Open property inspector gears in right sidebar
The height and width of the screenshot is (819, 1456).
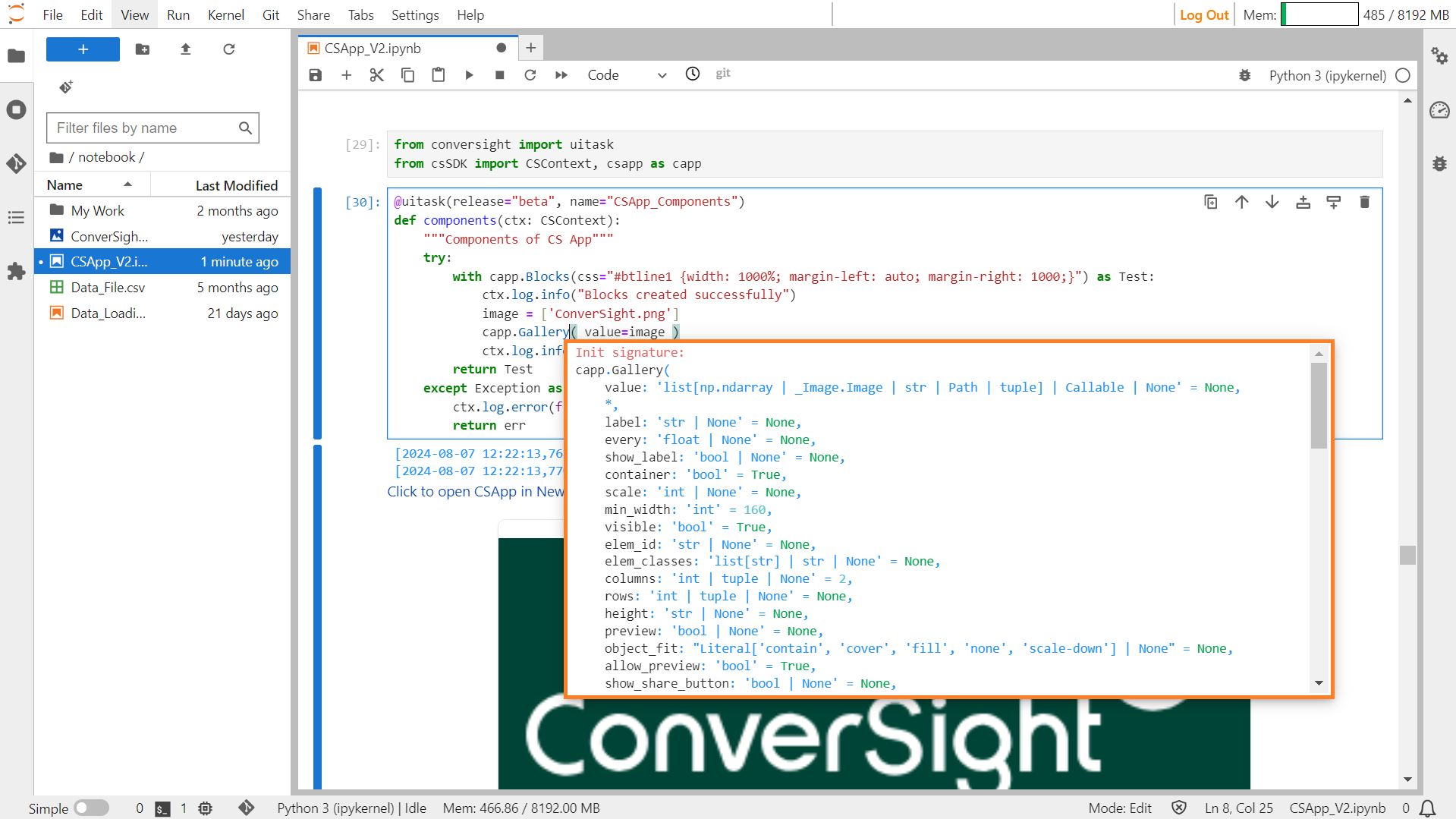[x=1439, y=55]
